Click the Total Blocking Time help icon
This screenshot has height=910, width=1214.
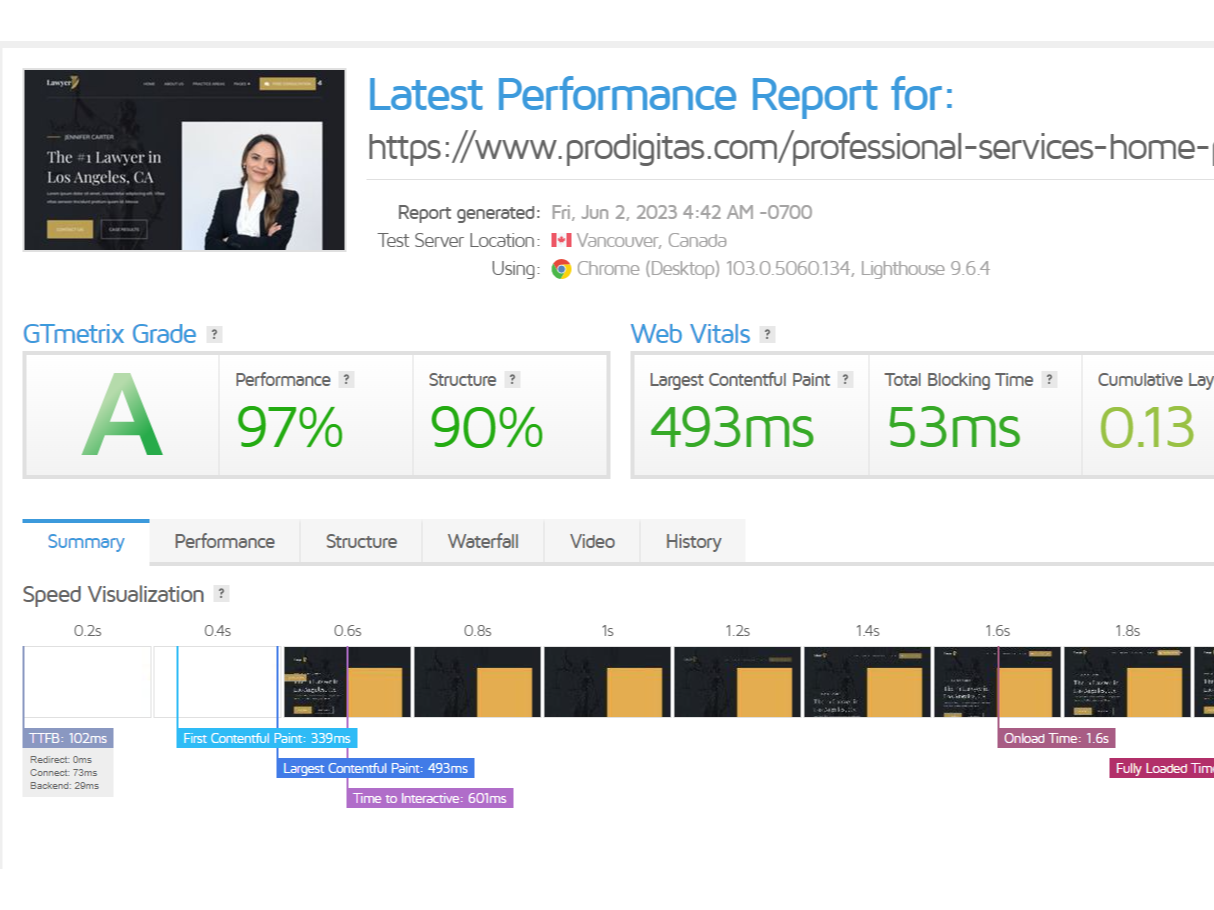[1049, 379]
